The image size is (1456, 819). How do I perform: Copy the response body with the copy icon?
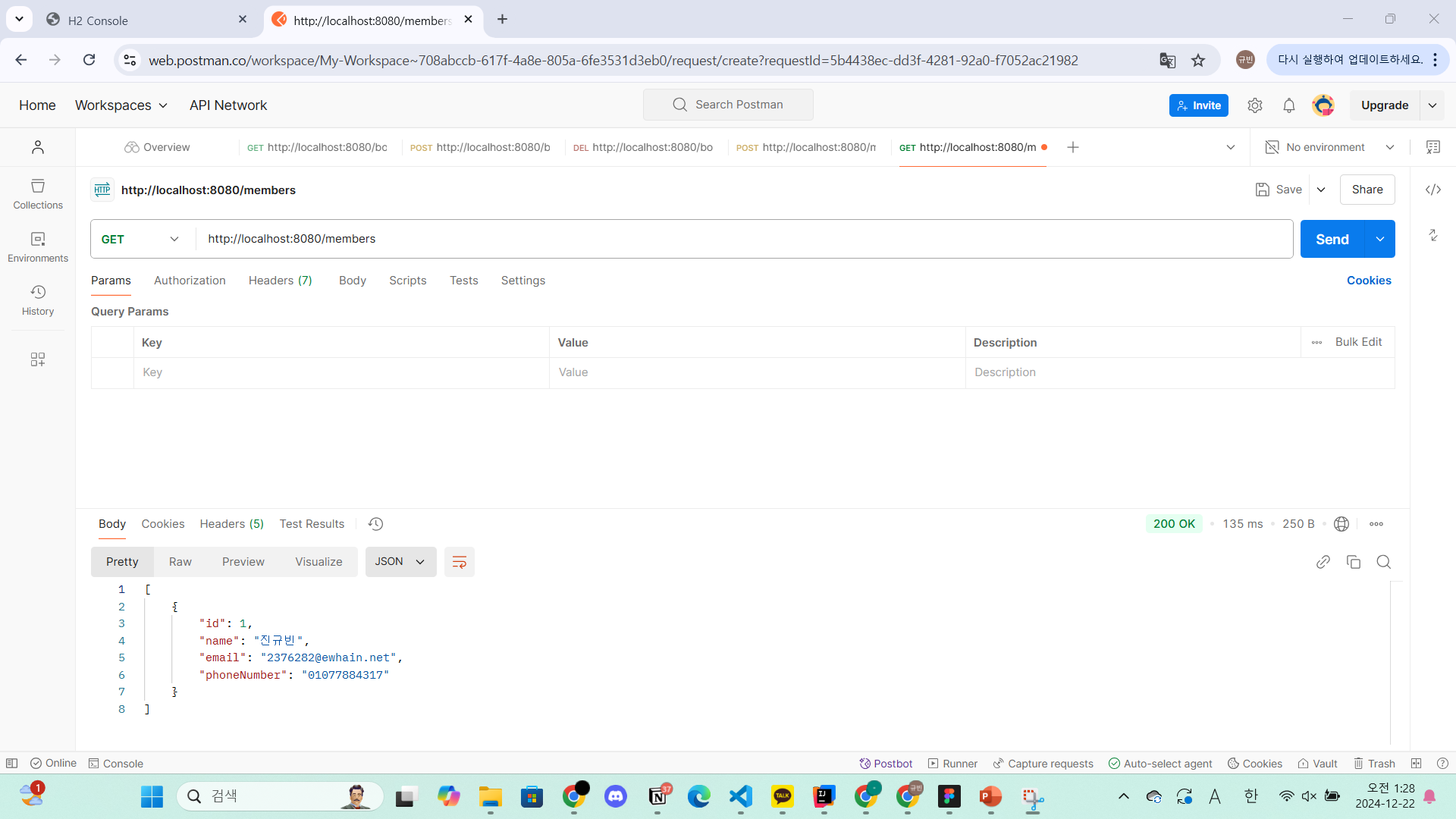pyautogui.click(x=1353, y=562)
